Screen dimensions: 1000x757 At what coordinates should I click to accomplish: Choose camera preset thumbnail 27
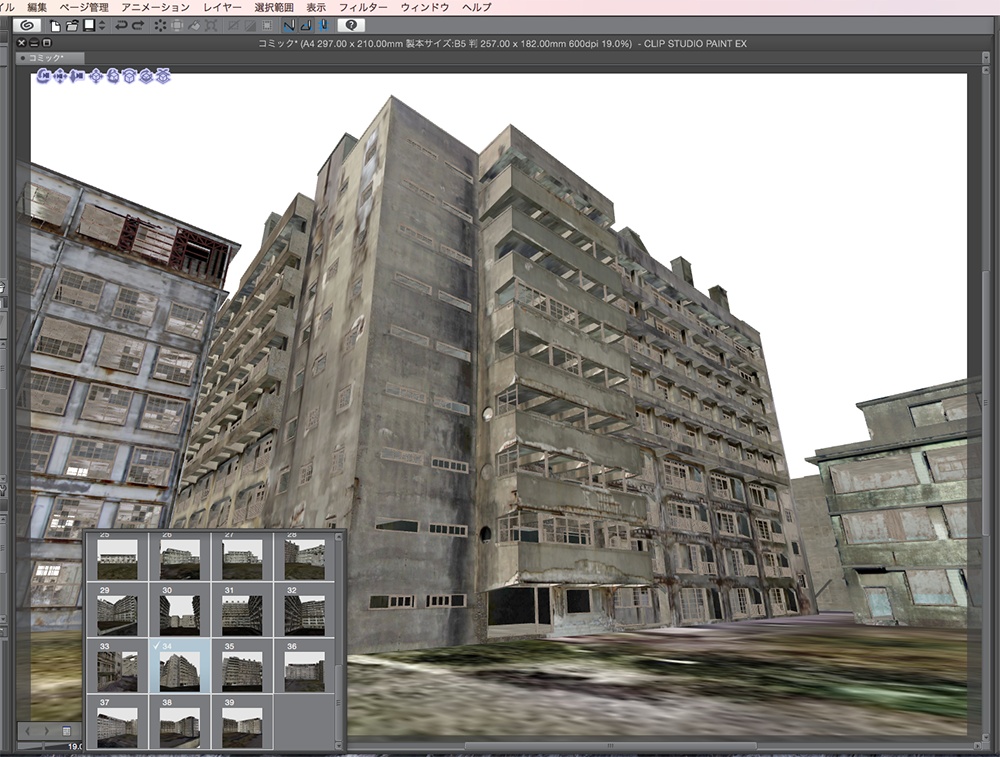242,557
